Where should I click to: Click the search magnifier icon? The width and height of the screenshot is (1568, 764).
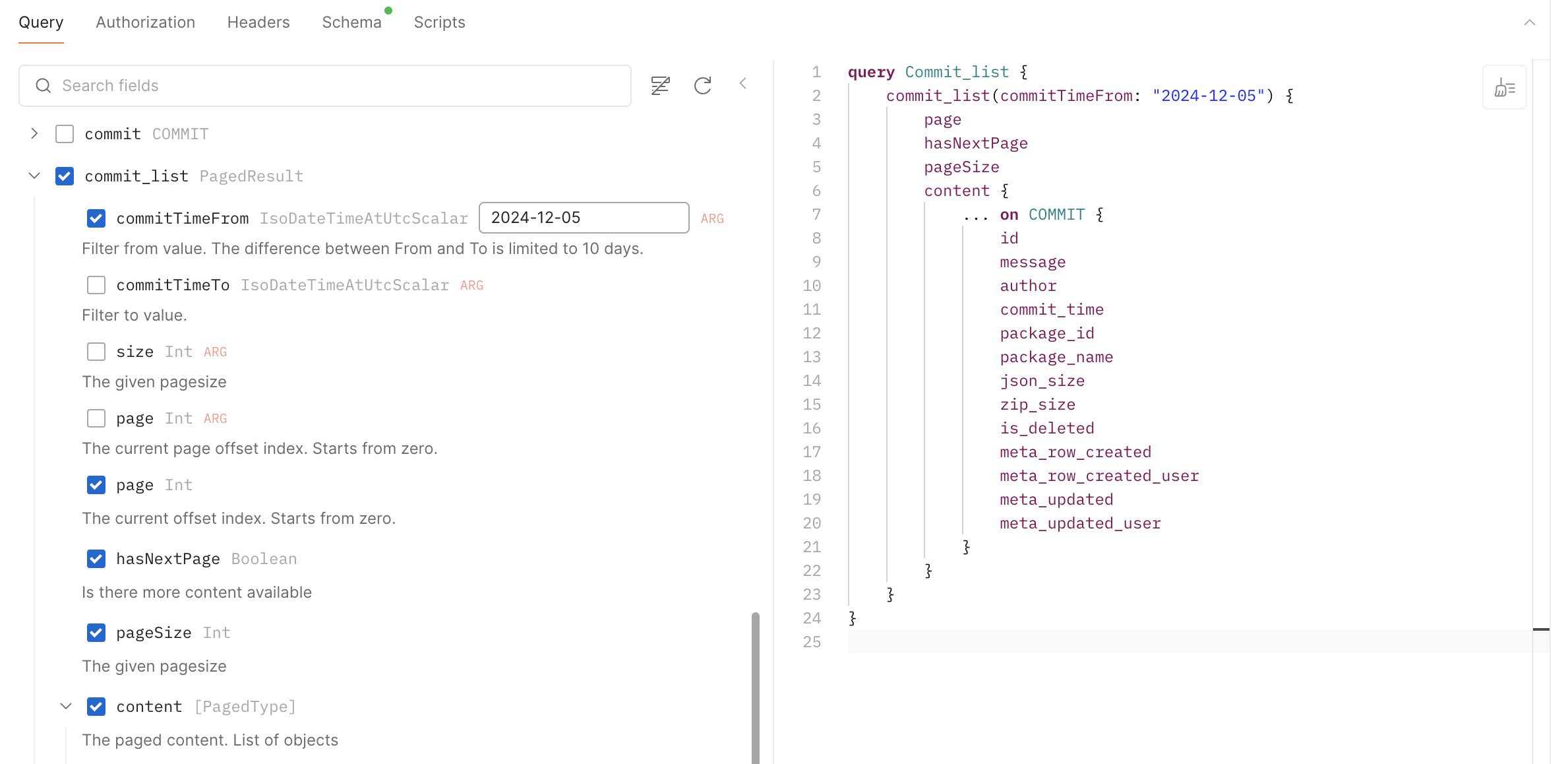pyautogui.click(x=44, y=86)
